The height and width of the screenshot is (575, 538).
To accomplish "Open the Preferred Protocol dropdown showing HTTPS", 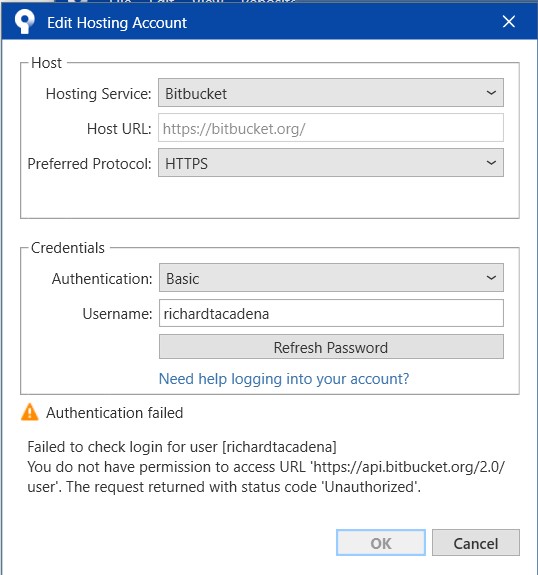I will tap(330, 163).
